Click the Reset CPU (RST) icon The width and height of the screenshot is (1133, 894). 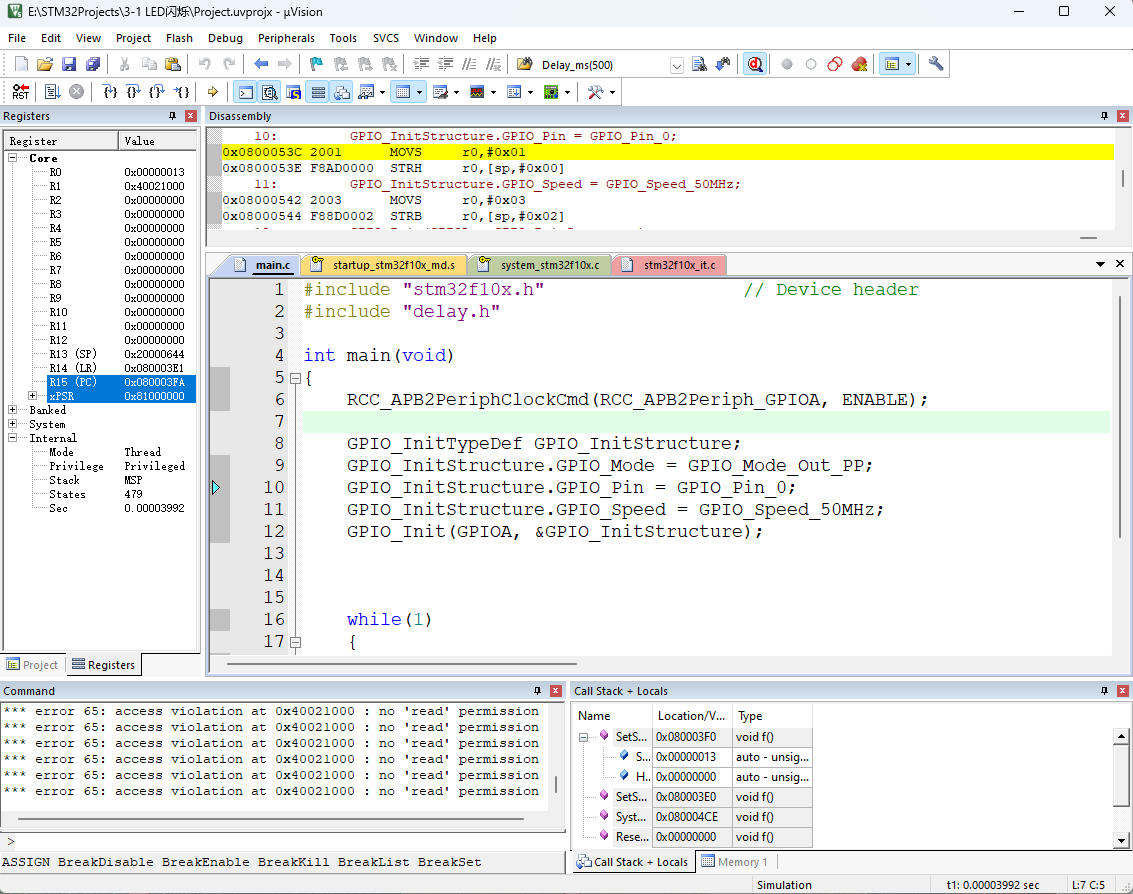pos(21,92)
